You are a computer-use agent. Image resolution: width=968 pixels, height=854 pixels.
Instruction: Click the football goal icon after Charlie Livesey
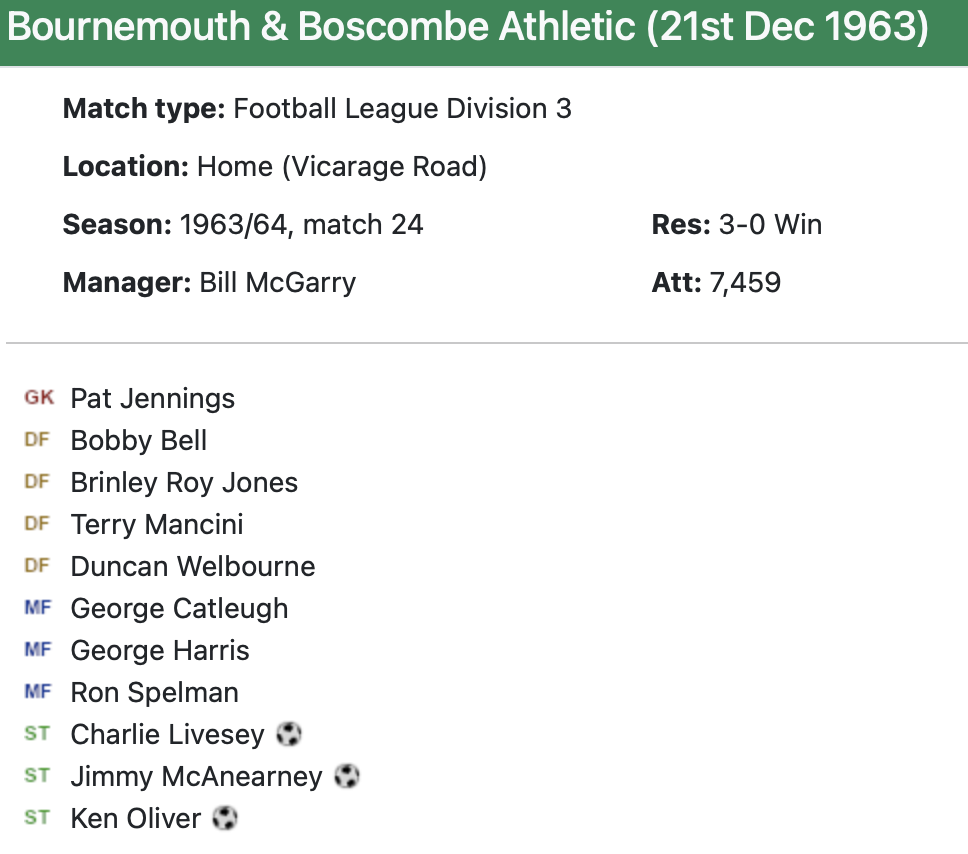pyautogui.click(x=289, y=735)
